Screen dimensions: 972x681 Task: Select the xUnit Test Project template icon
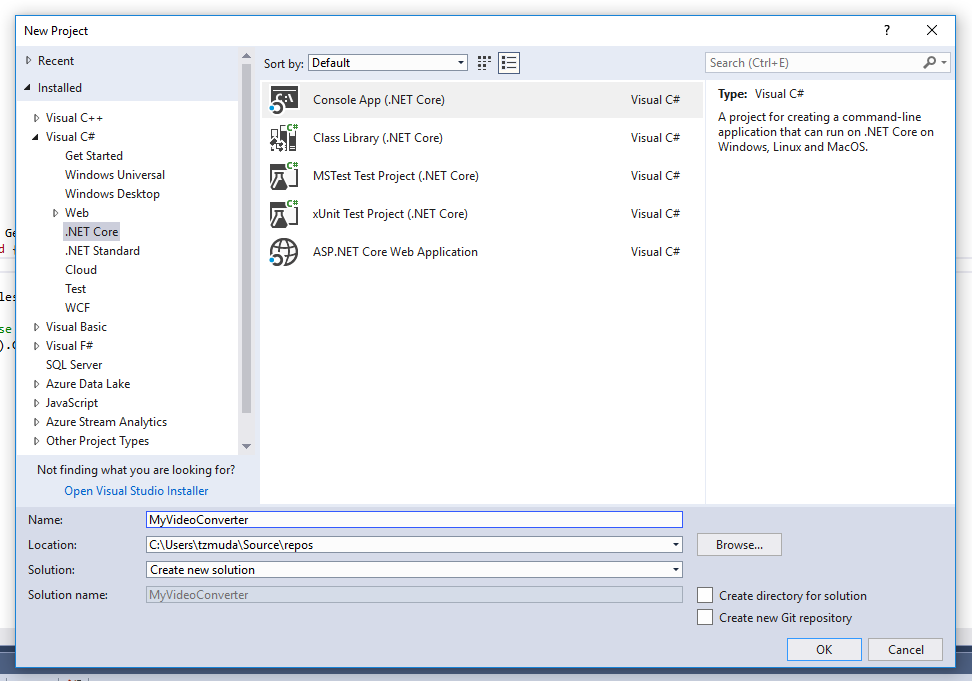coord(283,214)
